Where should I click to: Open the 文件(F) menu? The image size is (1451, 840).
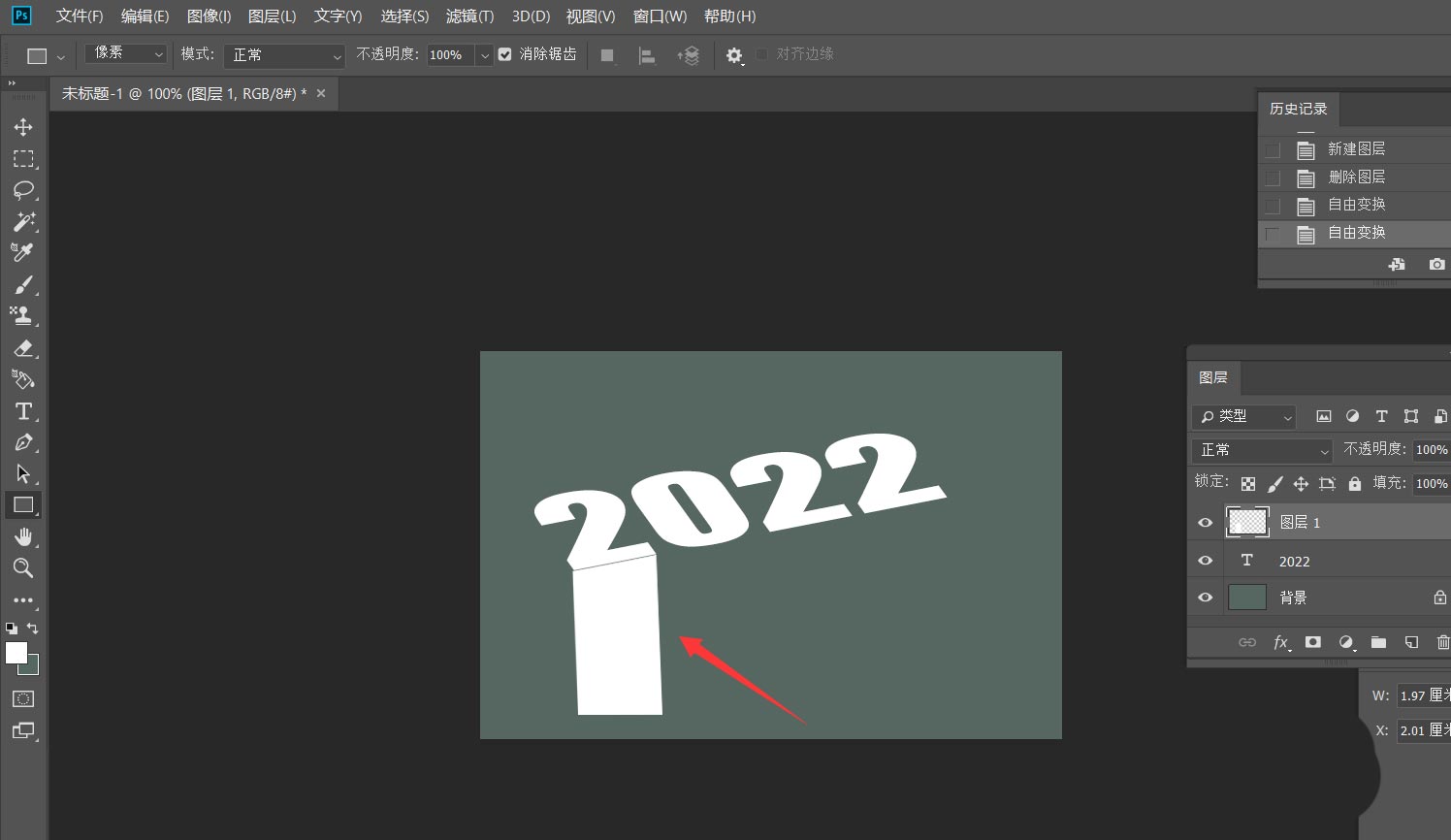tap(80, 16)
